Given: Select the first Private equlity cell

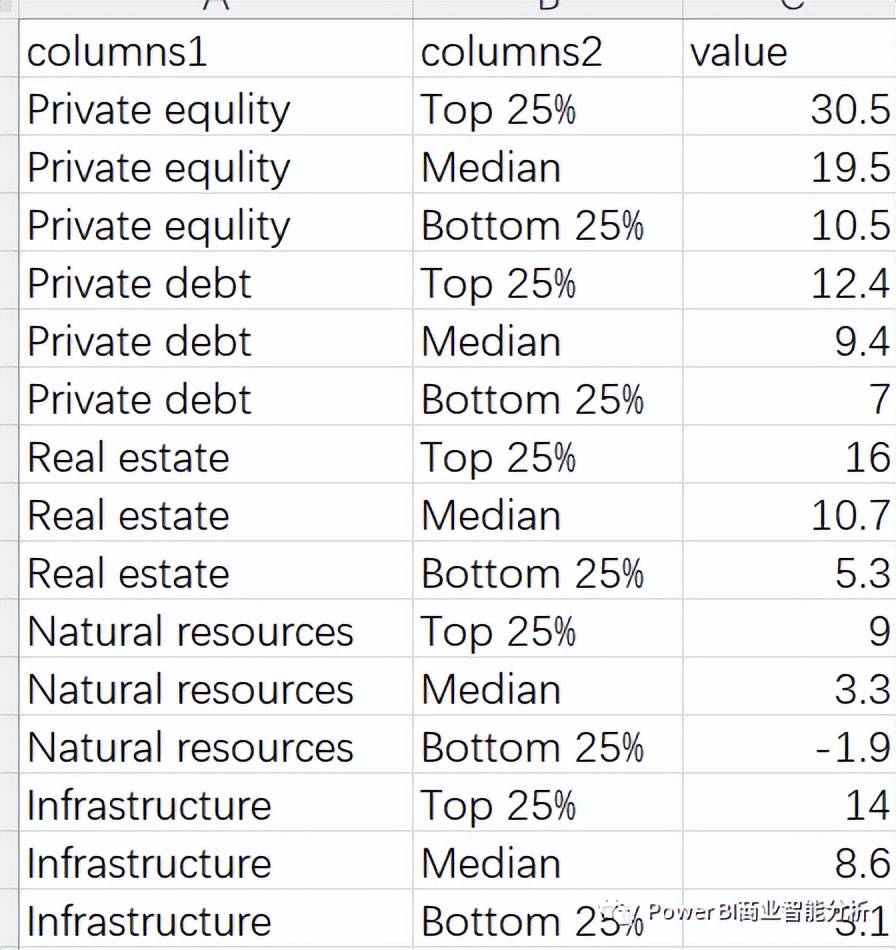Looking at the screenshot, I should tap(216, 107).
